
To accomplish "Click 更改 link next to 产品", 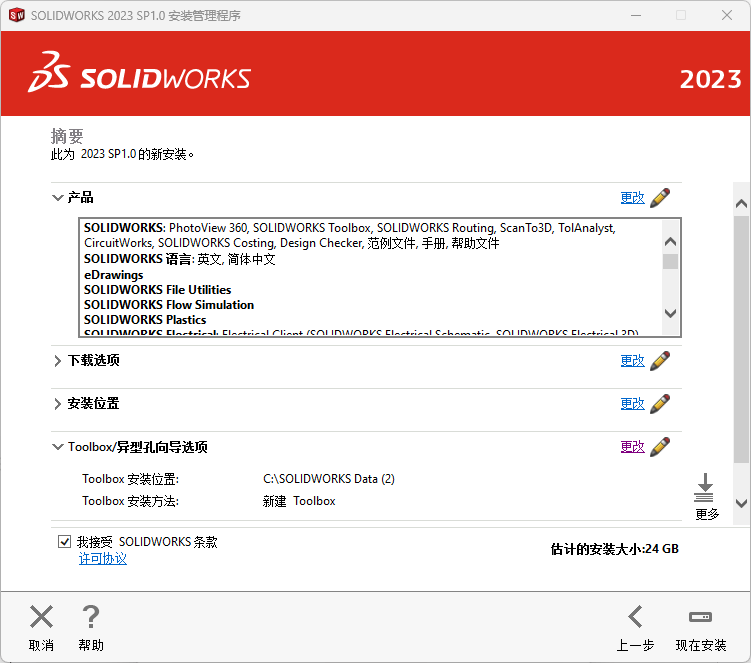I will click(x=632, y=198).
